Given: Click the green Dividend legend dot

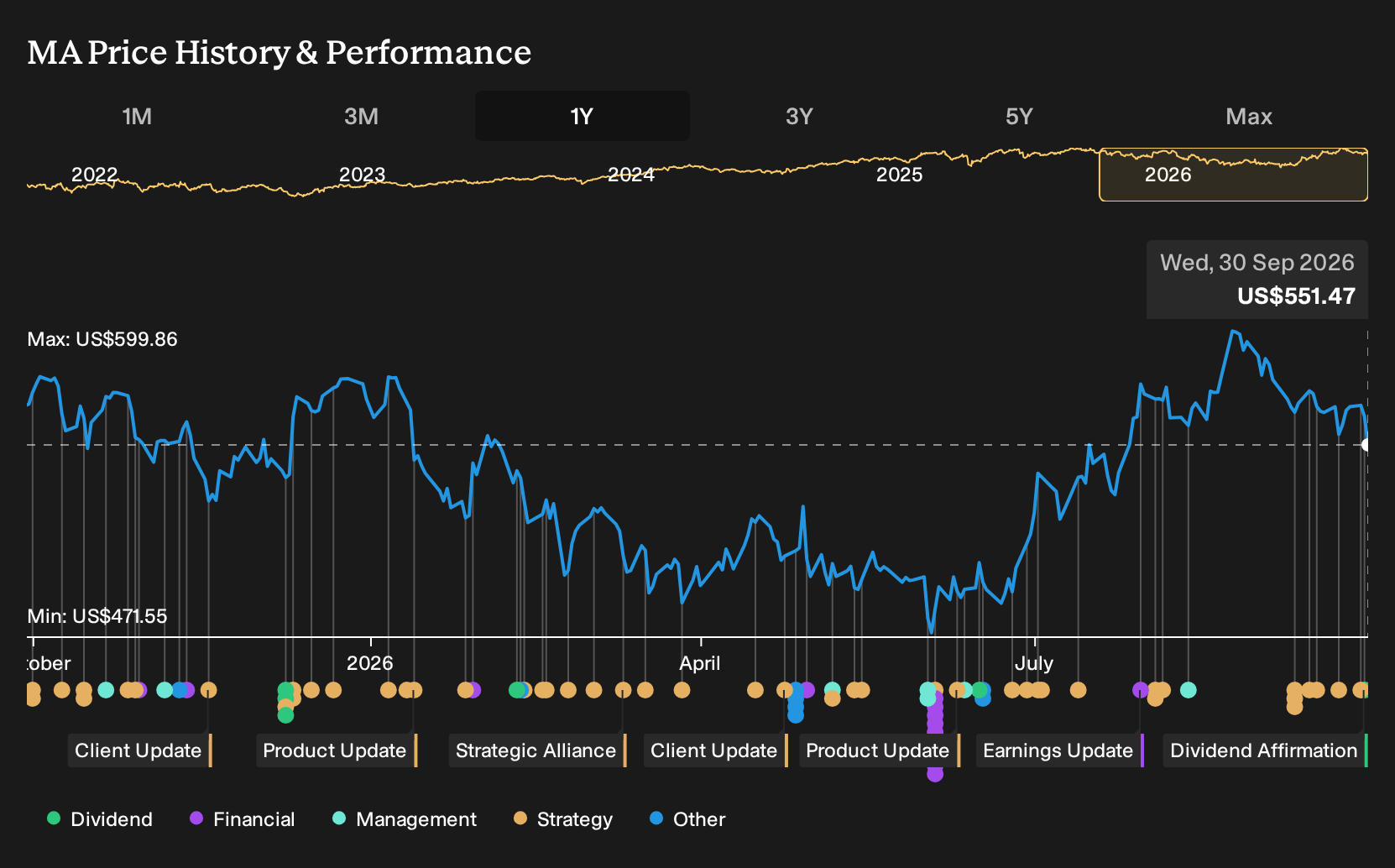Looking at the screenshot, I should point(54,818).
